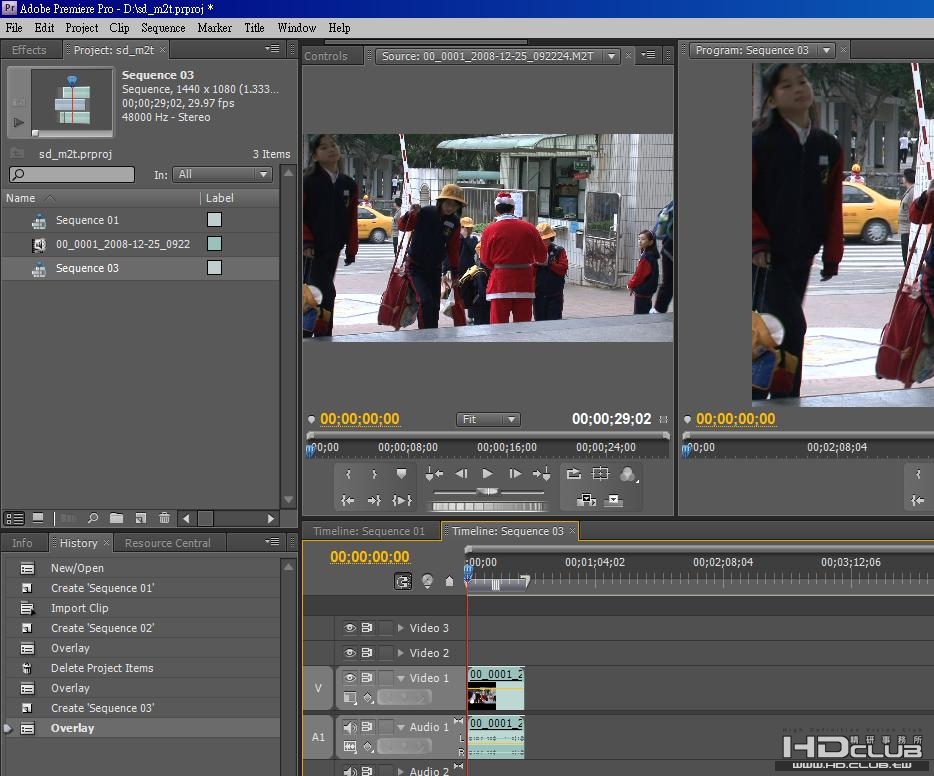
Task: Mute the Audio 1 track speaker
Action: click(350, 727)
